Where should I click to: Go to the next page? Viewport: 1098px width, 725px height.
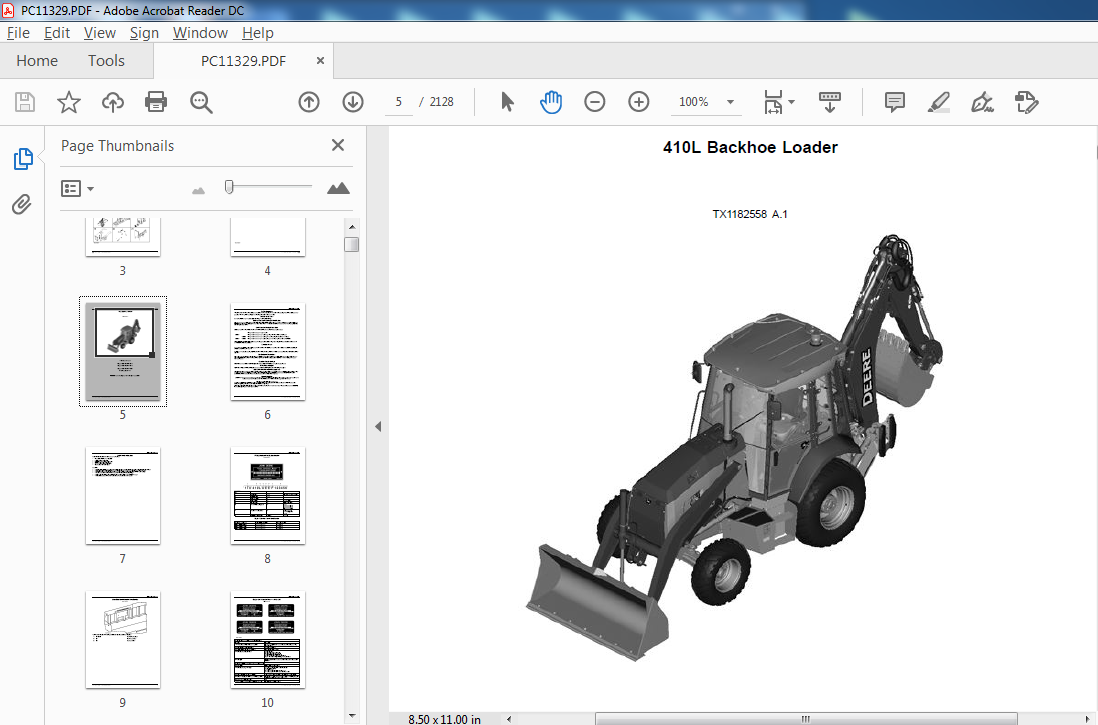353,102
